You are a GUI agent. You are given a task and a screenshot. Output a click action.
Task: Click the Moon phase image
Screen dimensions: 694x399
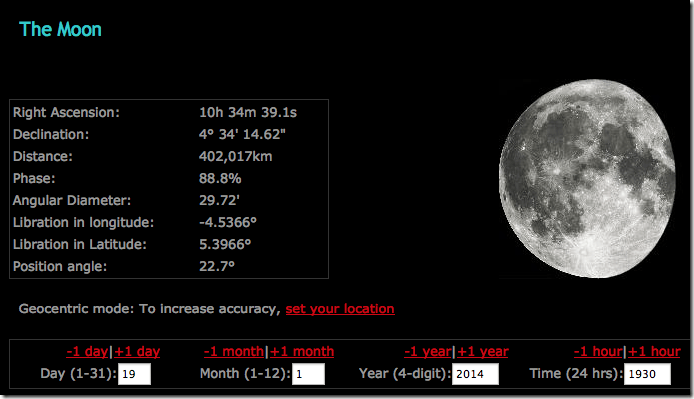click(x=587, y=178)
